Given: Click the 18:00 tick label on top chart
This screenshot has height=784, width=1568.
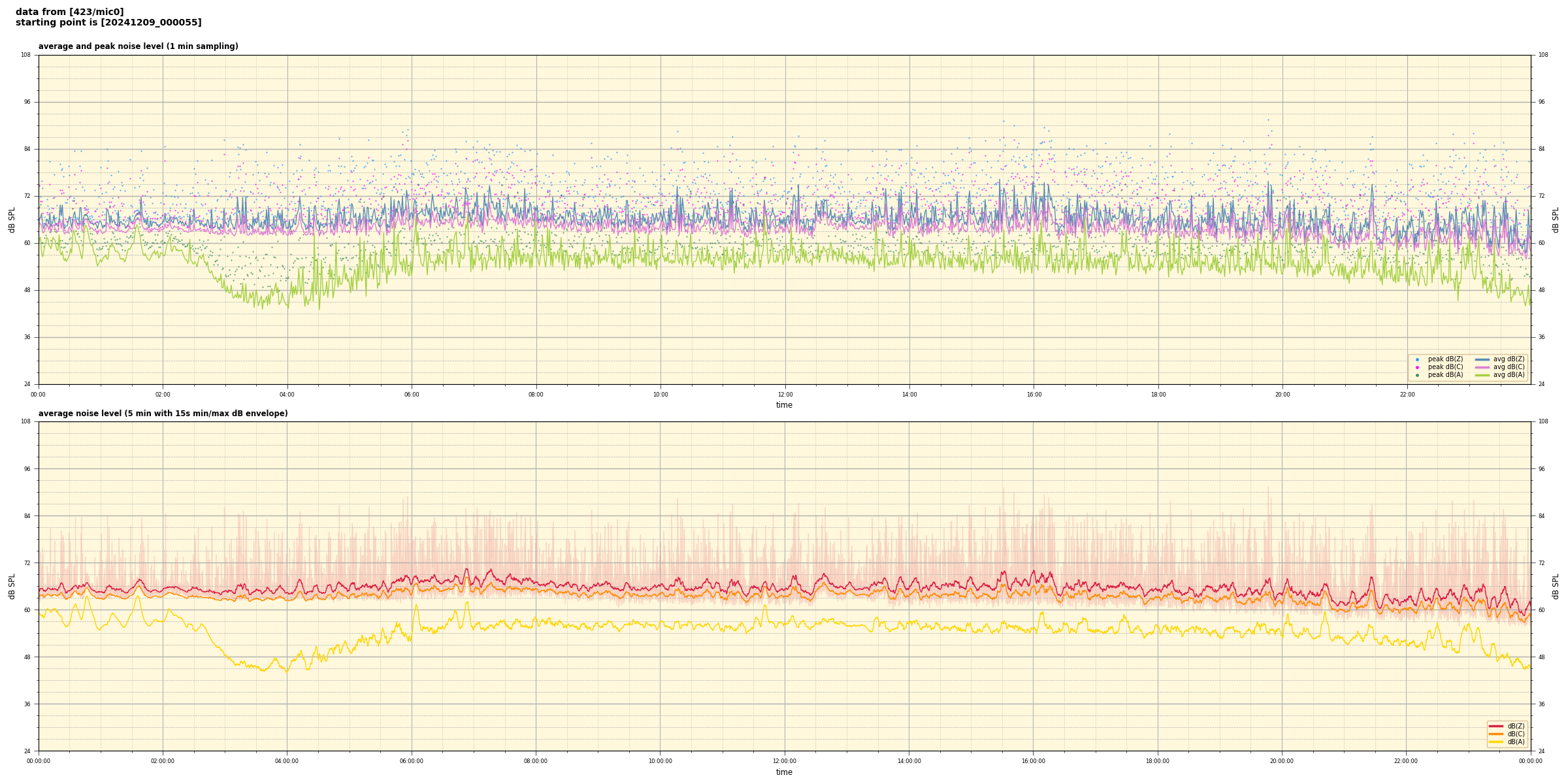Looking at the screenshot, I should tap(1158, 395).
